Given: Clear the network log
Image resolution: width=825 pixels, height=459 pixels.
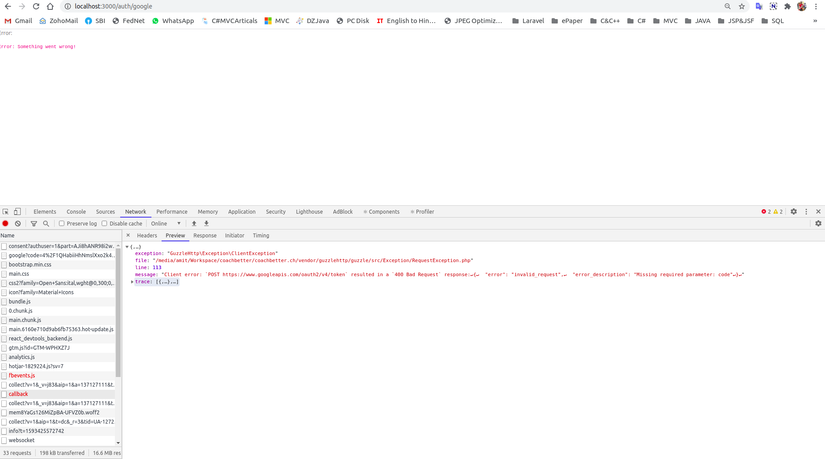Looking at the screenshot, I should coord(18,224).
